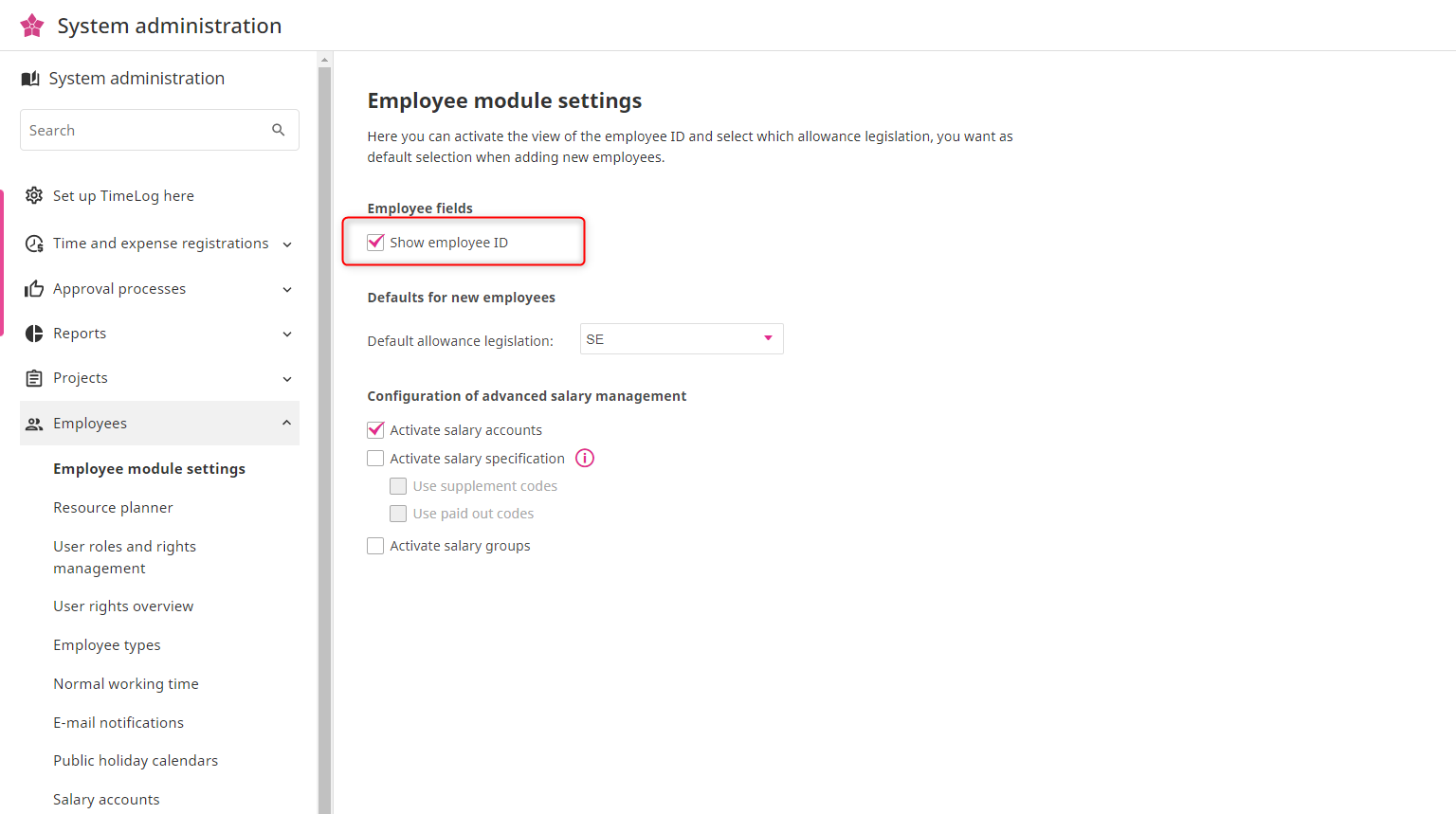Click the Projects clipboard icon
Screen dimensions: 1456x814
point(34,378)
